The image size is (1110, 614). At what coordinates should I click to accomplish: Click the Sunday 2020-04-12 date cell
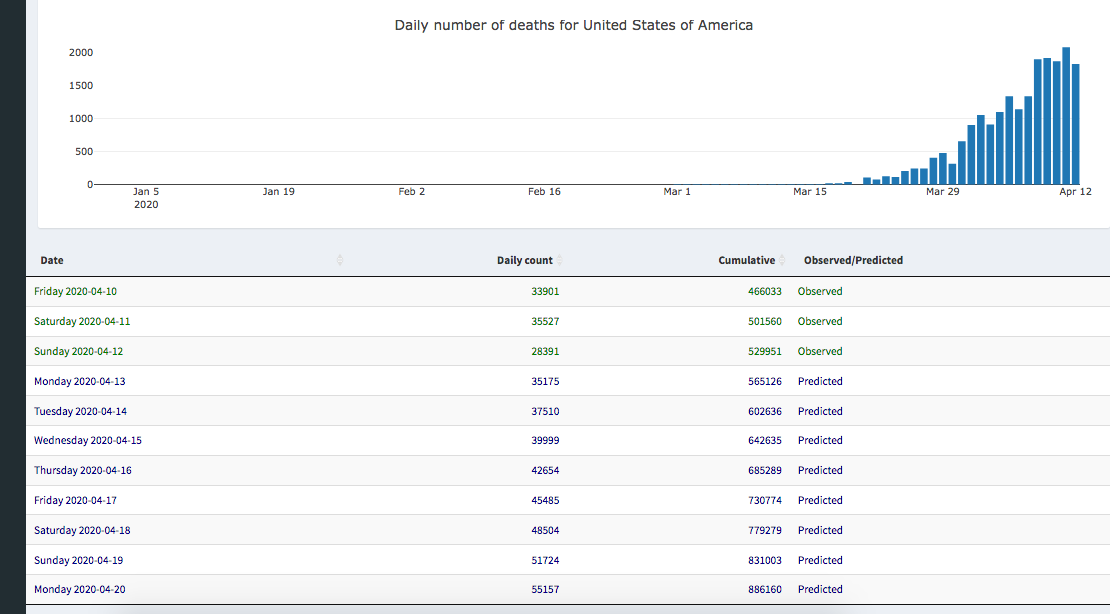tap(79, 352)
